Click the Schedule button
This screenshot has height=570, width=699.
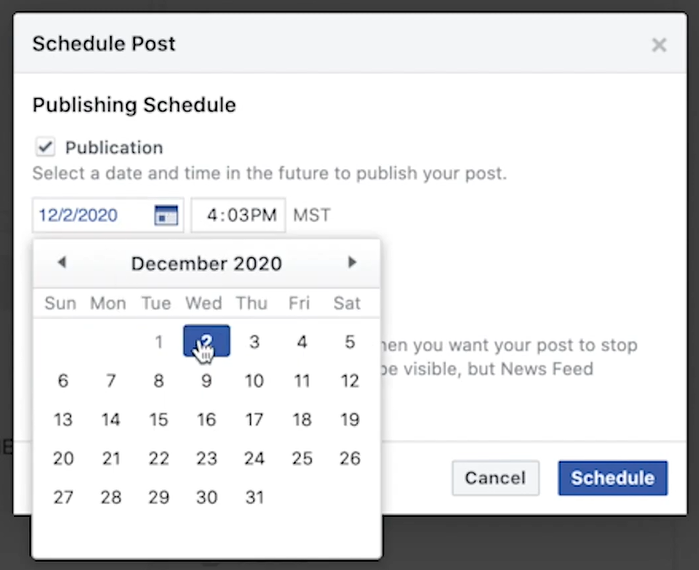613,478
